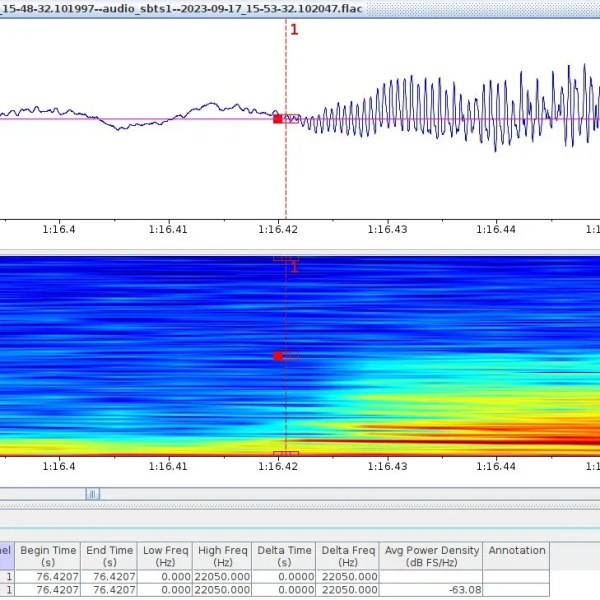
Task: Select the red label 1 in spectrogram view
Action: tap(294, 267)
